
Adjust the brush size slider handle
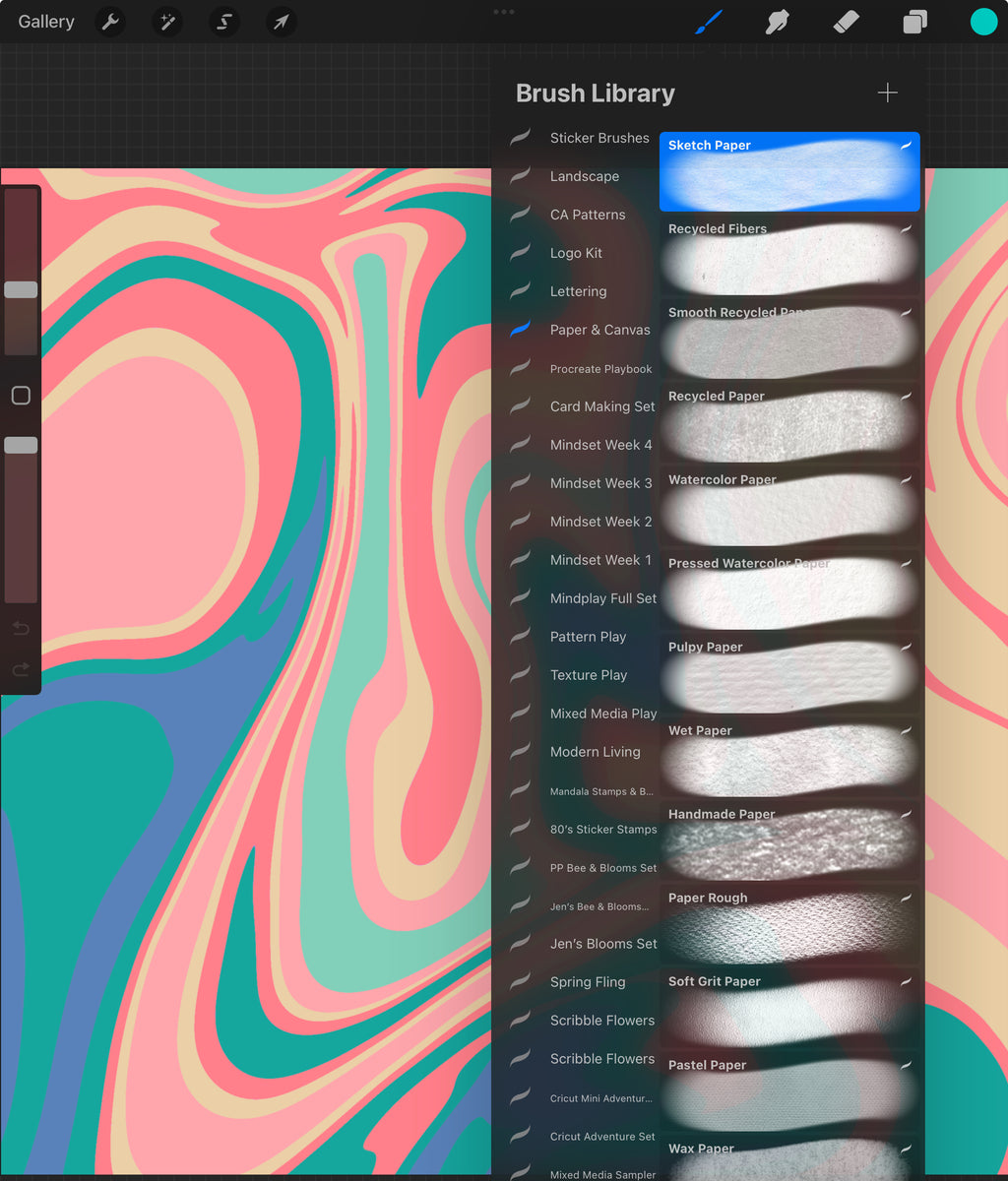[x=21, y=288]
